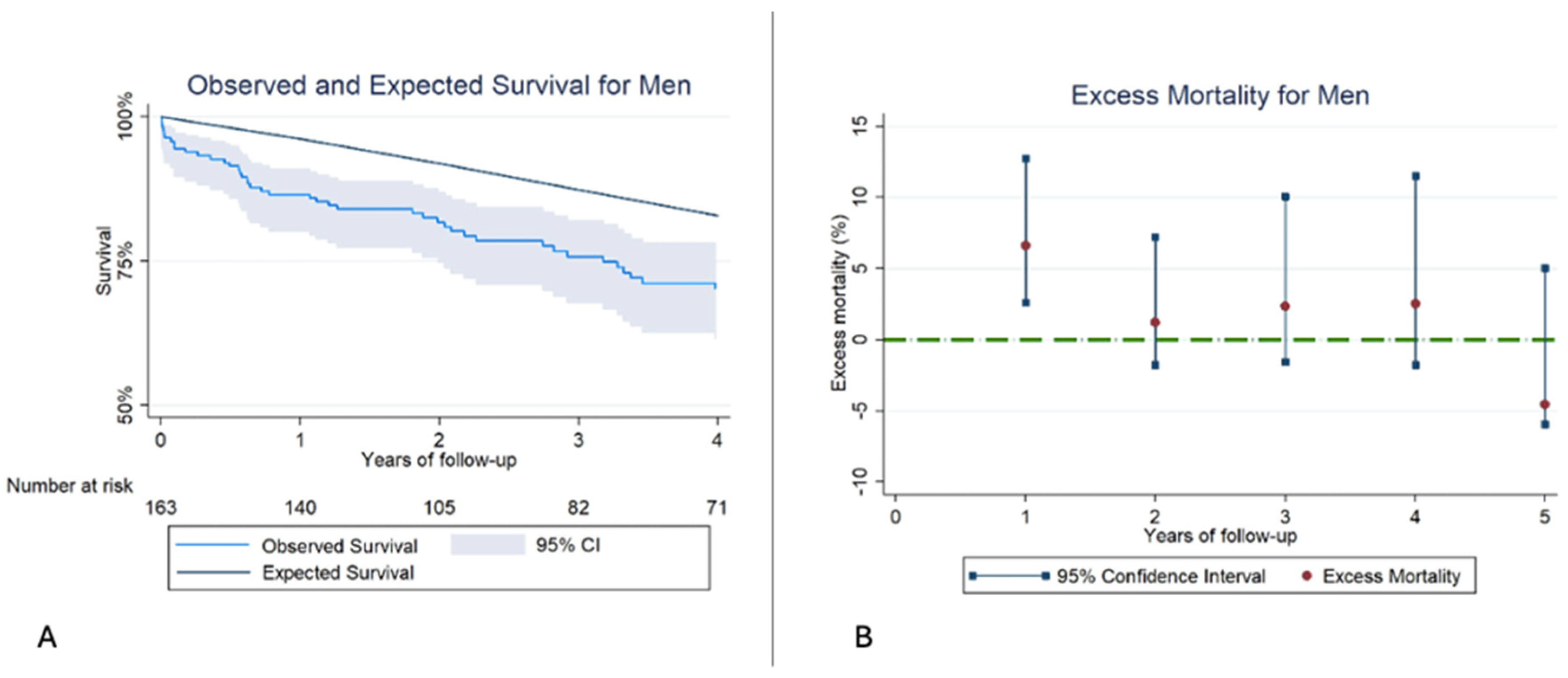Click the red excess mortality dot at year 5

pyautogui.click(x=1545, y=404)
